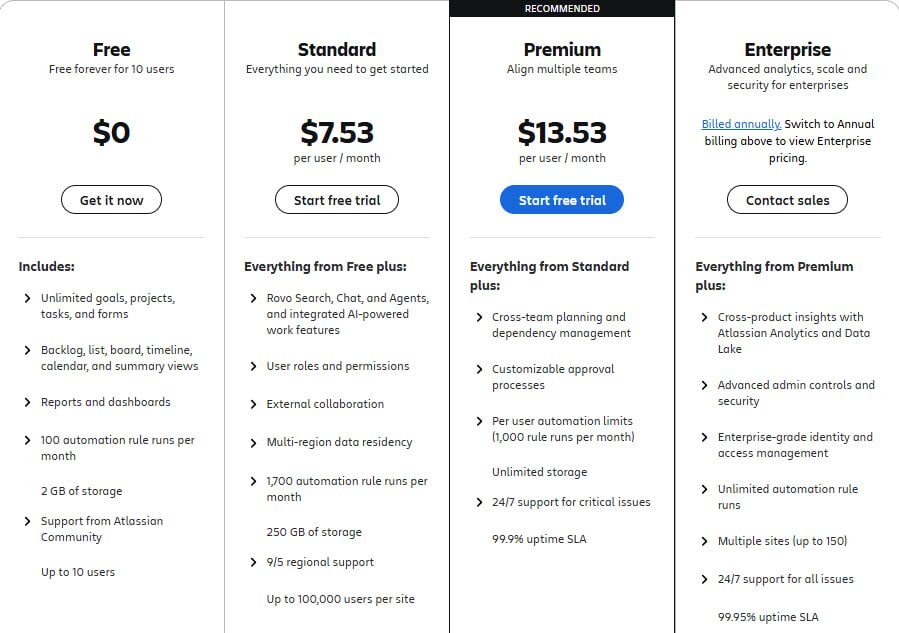Expand Rovo Search, Chat, and Agents feature

click(254, 298)
